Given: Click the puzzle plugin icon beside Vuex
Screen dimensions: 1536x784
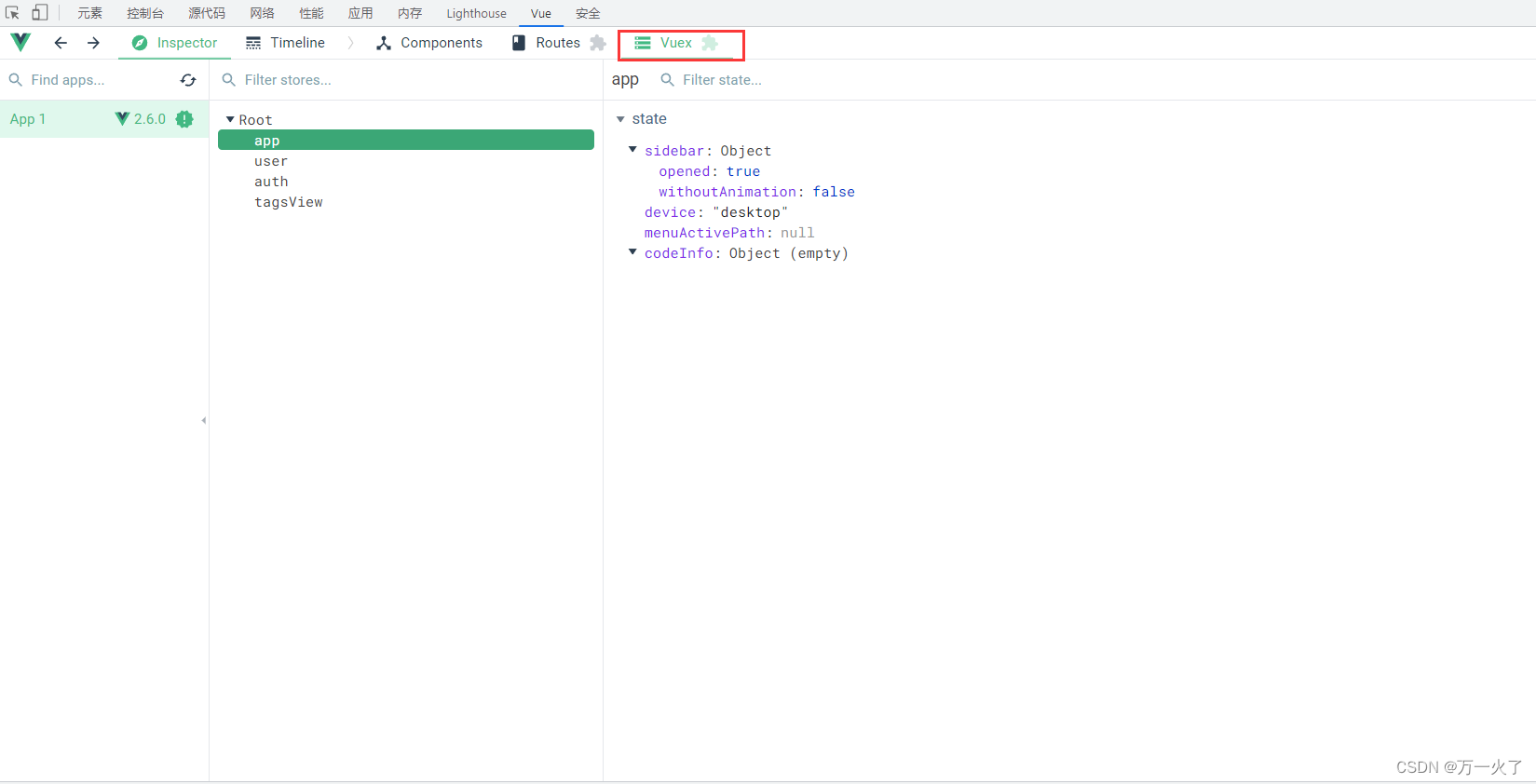Looking at the screenshot, I should pos(710,43).
